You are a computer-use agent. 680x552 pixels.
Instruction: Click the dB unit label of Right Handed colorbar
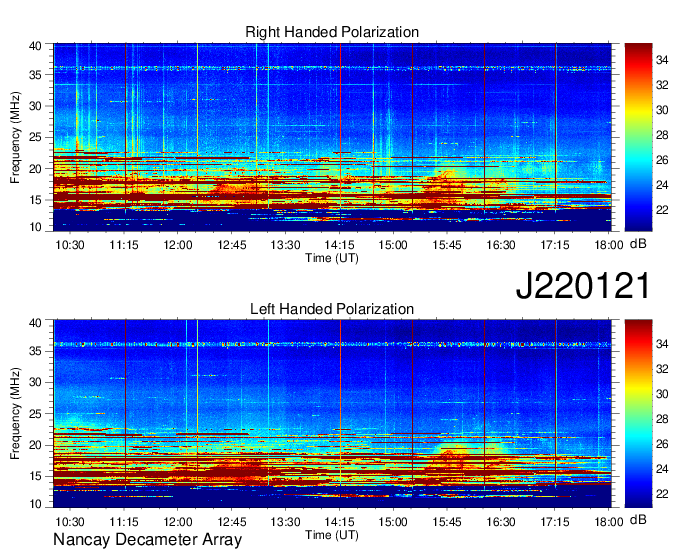click(638, 244)
